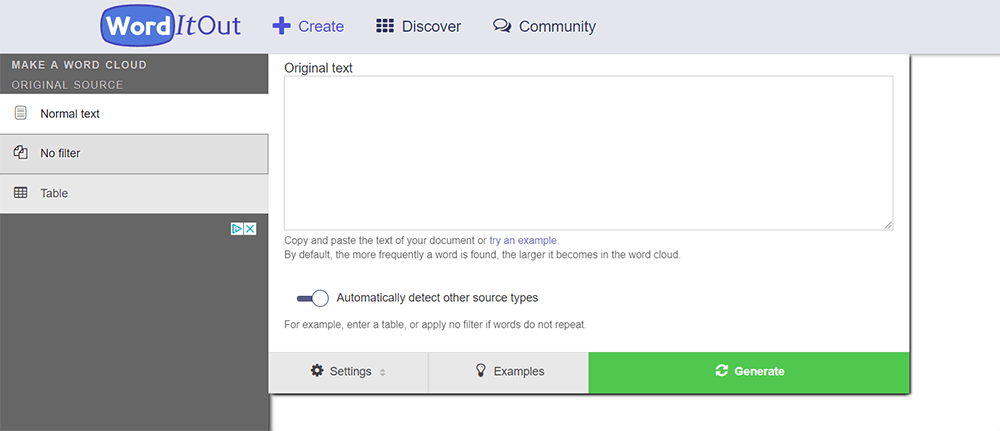Disable automatic source type detection switch

tap(313, 298)
